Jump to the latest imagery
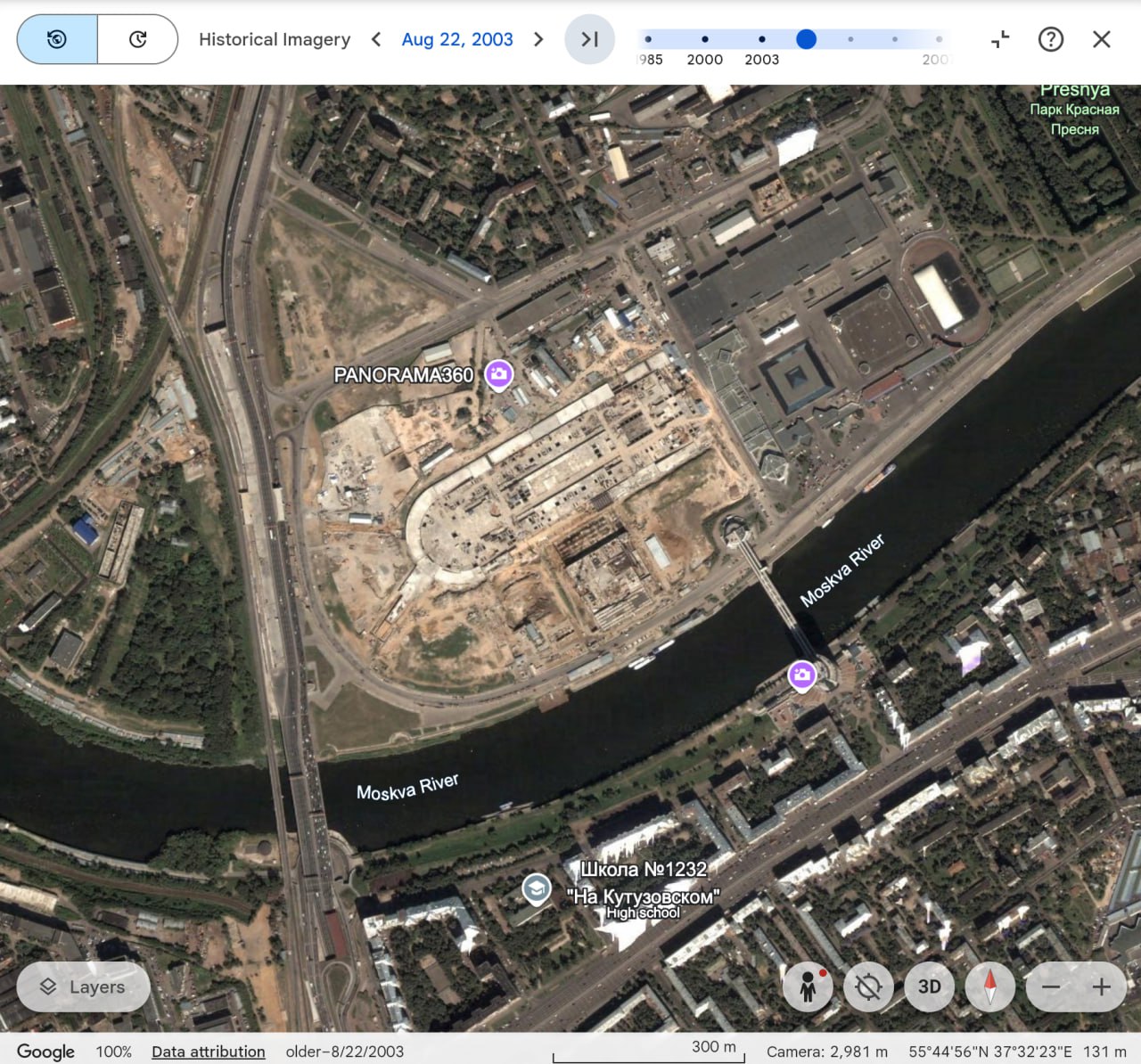The width and height of the screenshot is (1141, 1064). coord(589,39)
